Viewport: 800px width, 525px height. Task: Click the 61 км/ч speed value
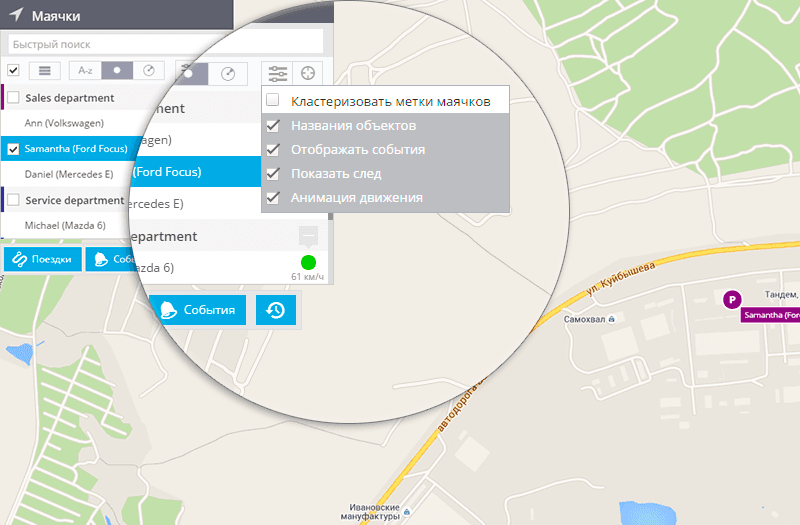click(307, 277)
